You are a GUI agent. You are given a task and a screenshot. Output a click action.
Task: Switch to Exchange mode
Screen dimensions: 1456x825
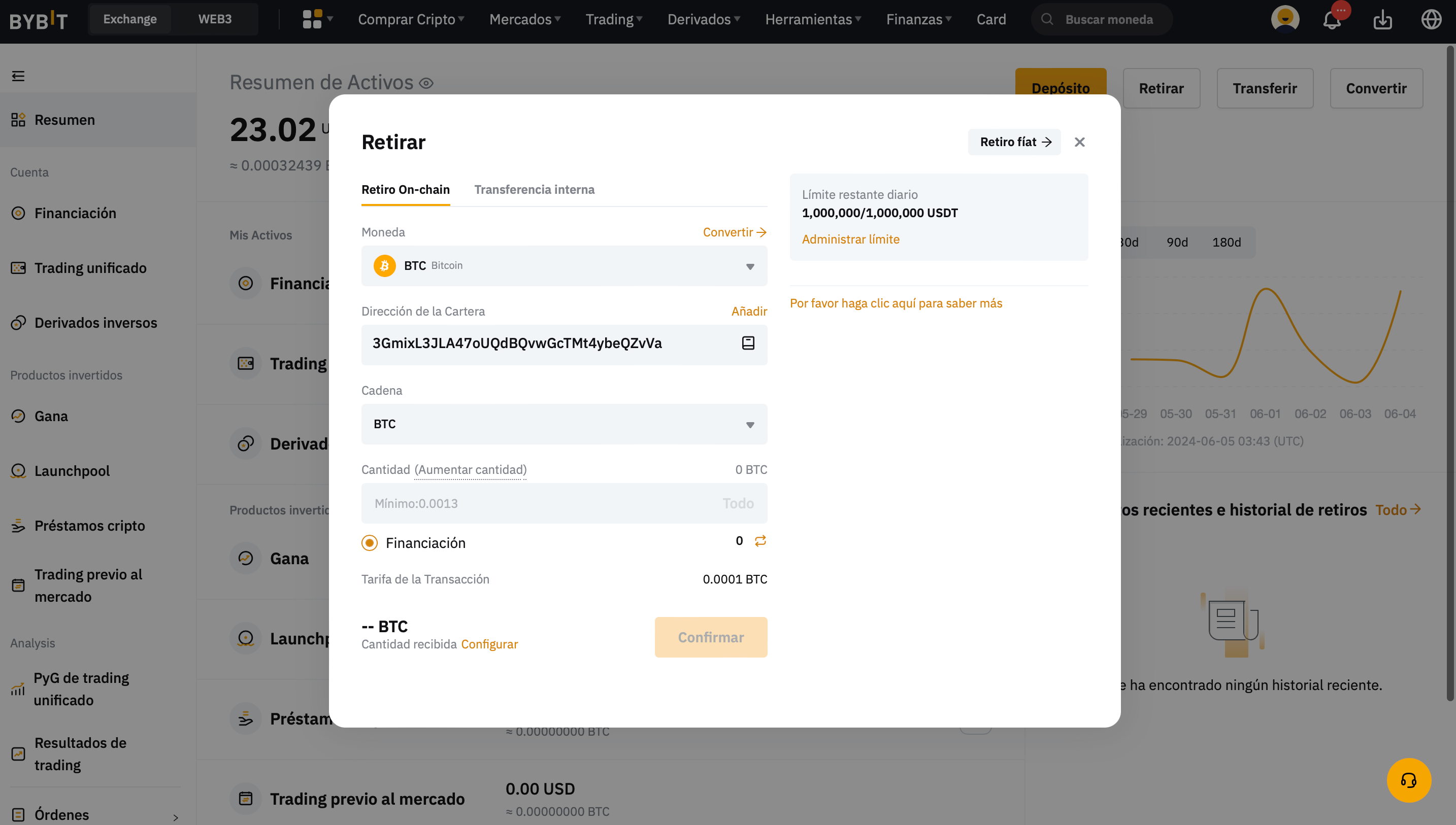click(x=130, y=19)
